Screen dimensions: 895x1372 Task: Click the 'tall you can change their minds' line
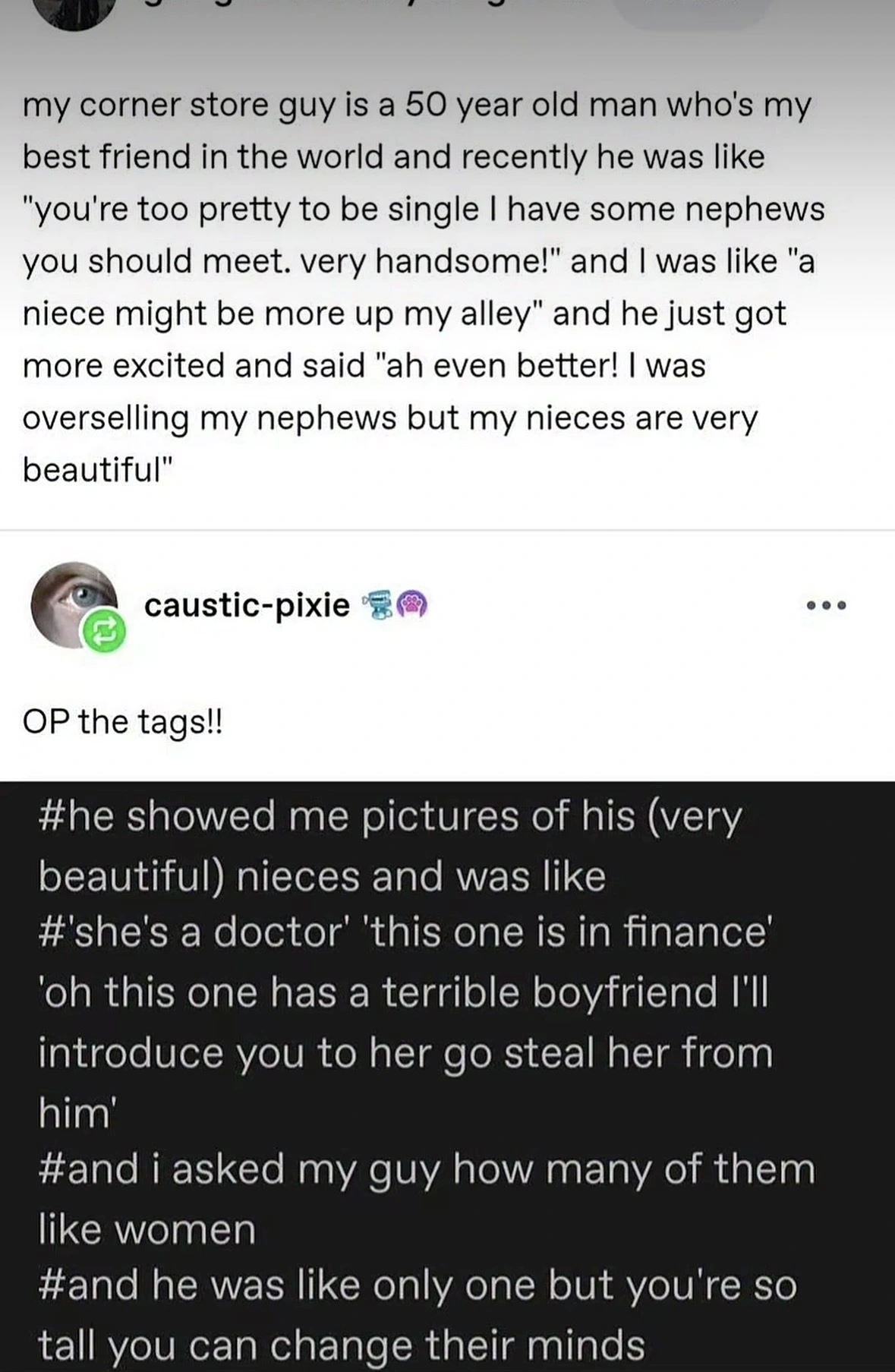click(342, 1345)
